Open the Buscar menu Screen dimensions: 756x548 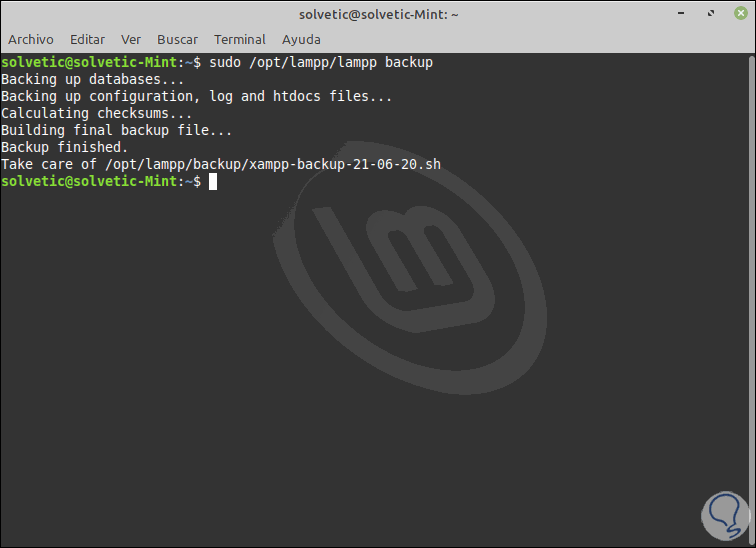pyautogui.click(x=177, y=40)
